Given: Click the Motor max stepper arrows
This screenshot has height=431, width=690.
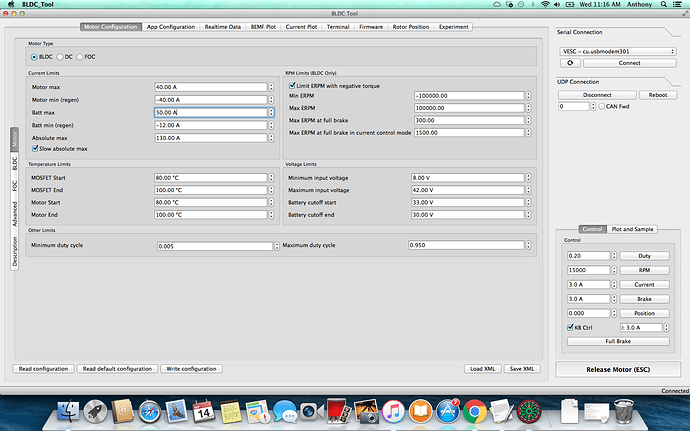Looking at the screenshot, I should point(272,87).
